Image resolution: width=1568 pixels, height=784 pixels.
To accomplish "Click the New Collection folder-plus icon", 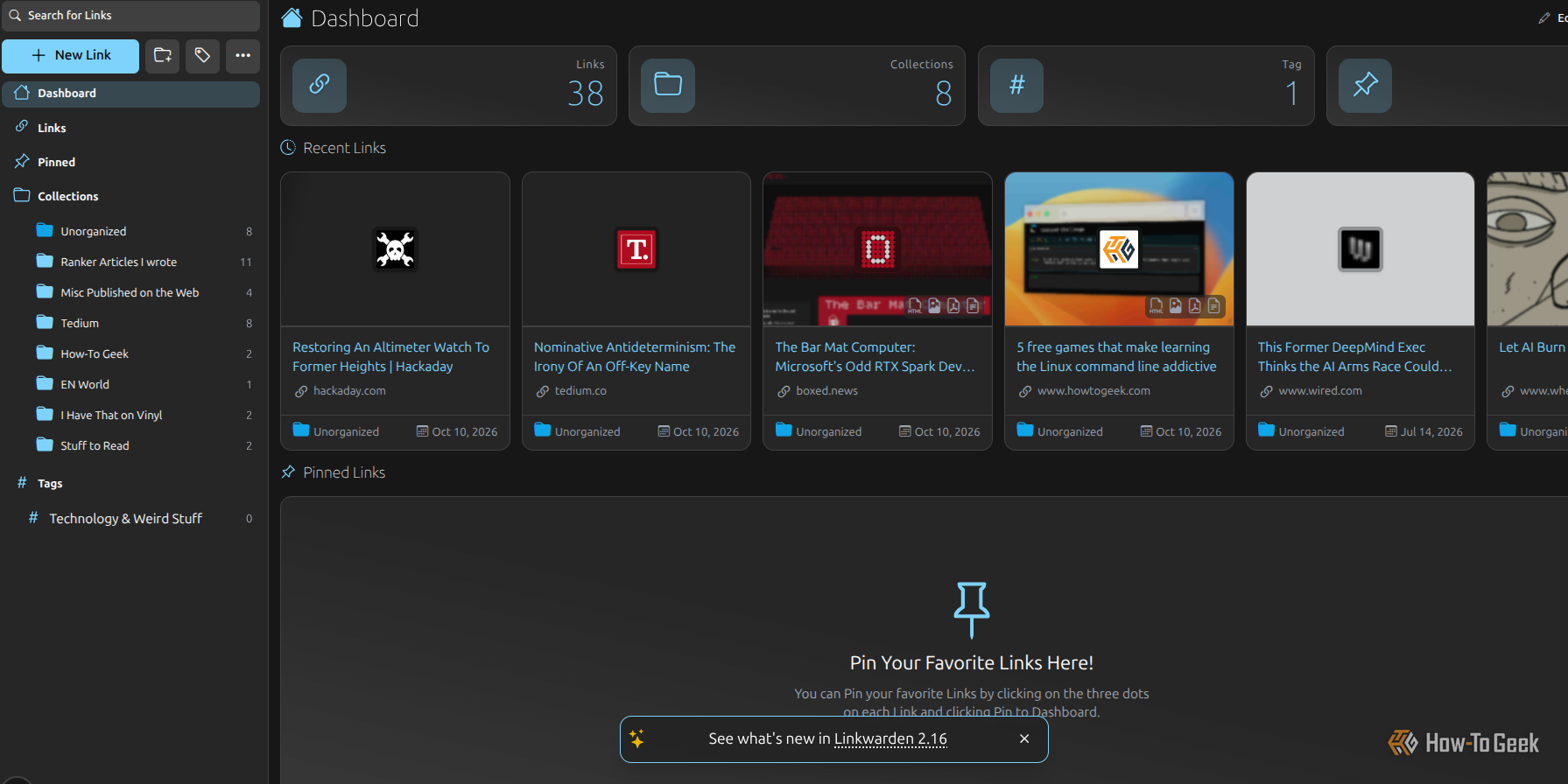I will 162,56.
